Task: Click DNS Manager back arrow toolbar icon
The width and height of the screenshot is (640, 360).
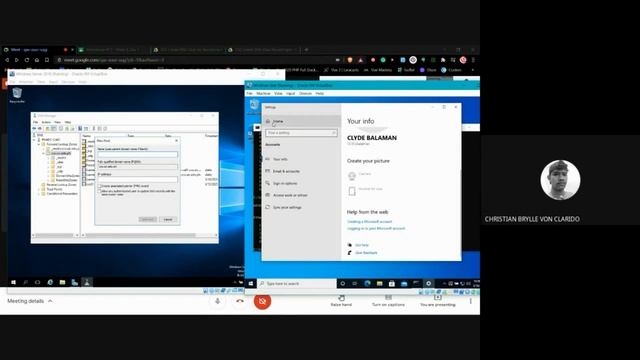Action: coord(34,128)
